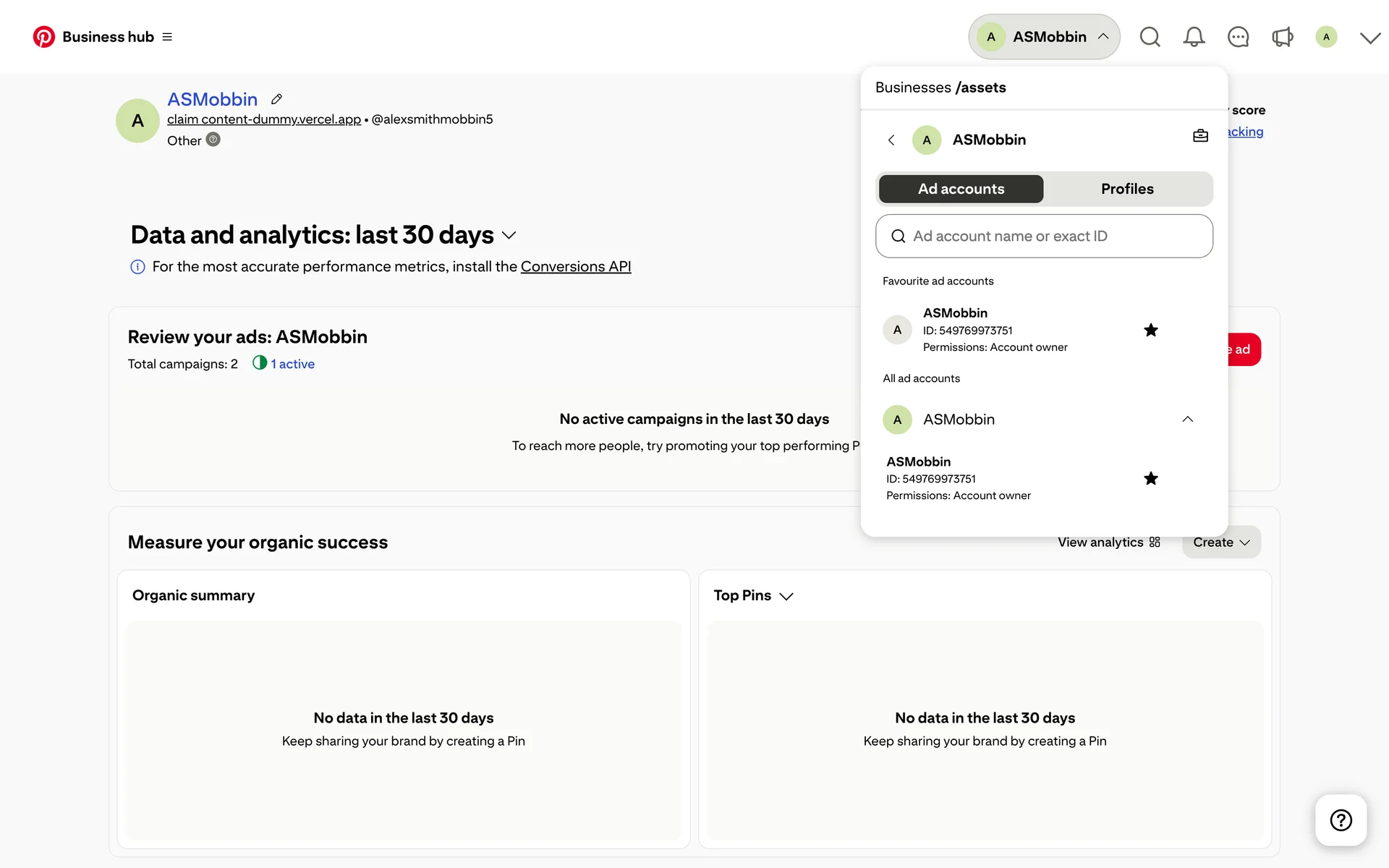Click the briefcase icon in Businesses panel
Screen dimensions: 1389x868
[x=1200, y=136]
